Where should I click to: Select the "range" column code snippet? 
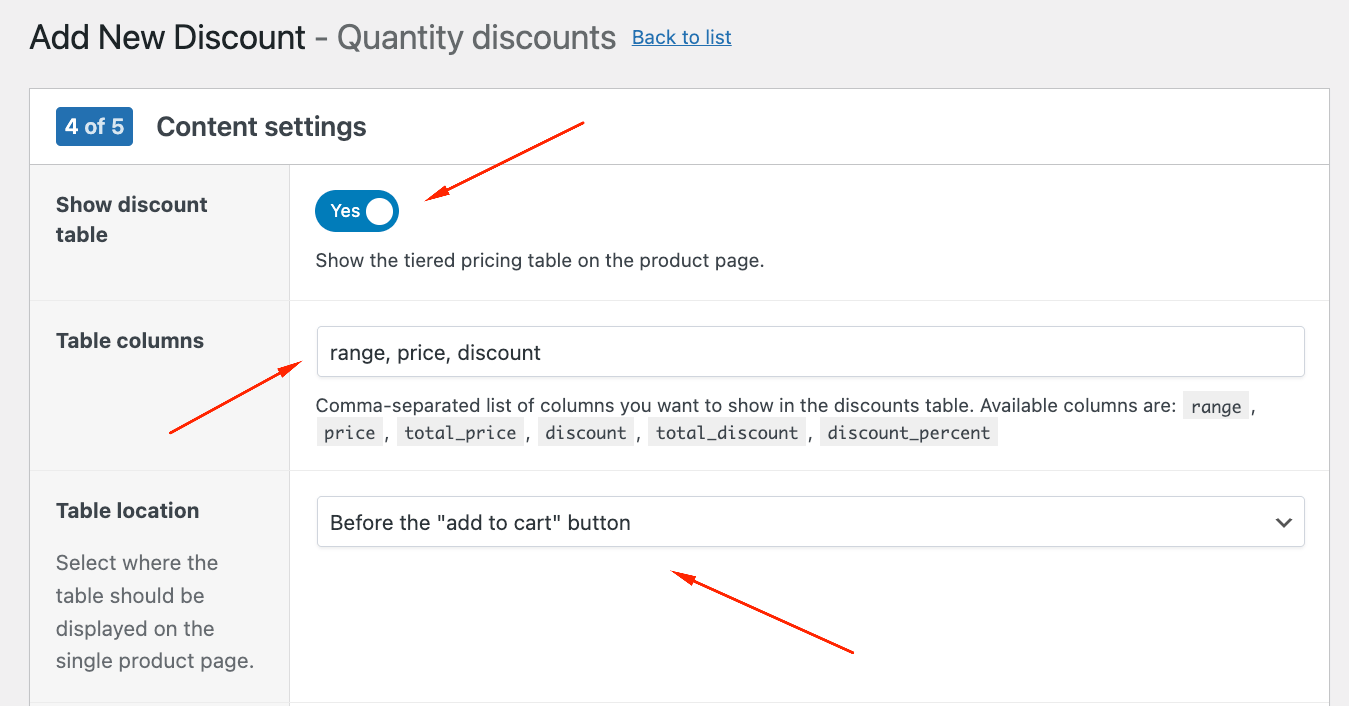point(1215,405)
